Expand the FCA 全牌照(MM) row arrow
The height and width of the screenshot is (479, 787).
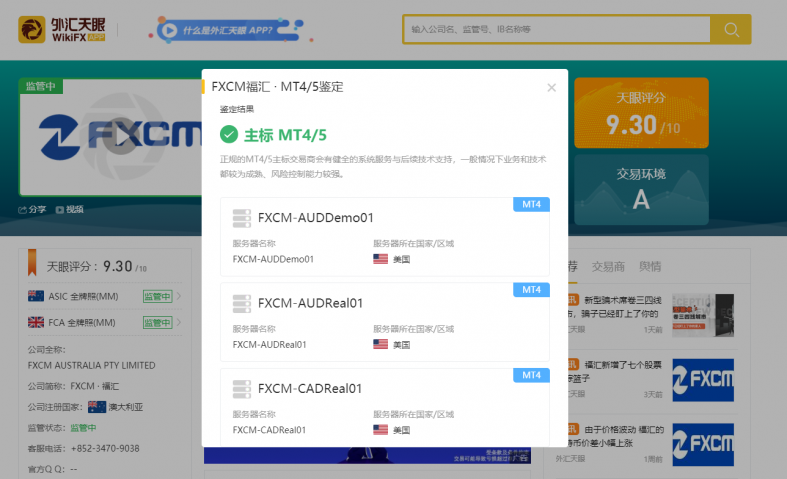(x=179, y=322)
